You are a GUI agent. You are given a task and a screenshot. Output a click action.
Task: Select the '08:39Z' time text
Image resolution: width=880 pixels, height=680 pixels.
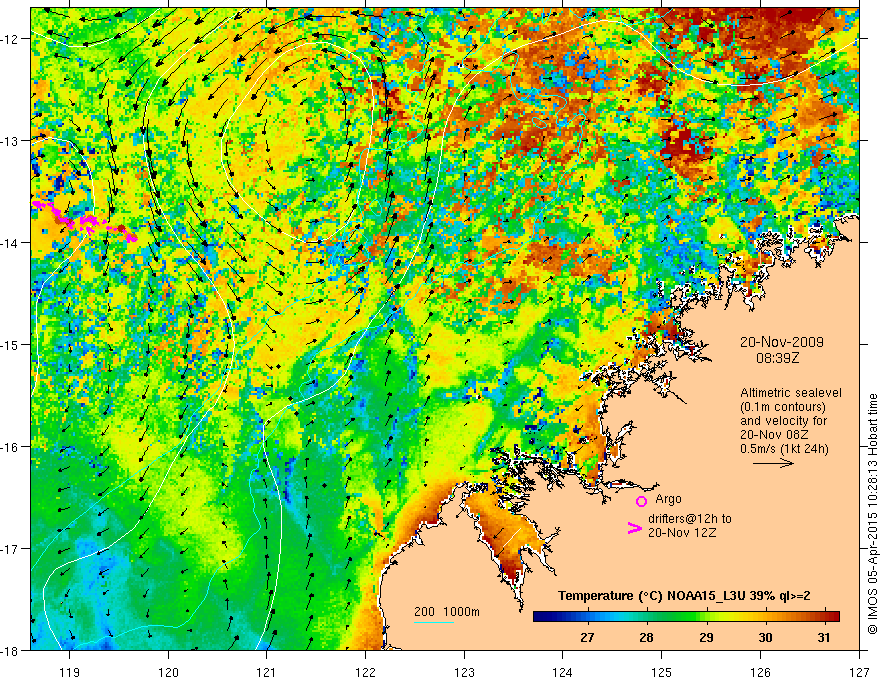777,357
